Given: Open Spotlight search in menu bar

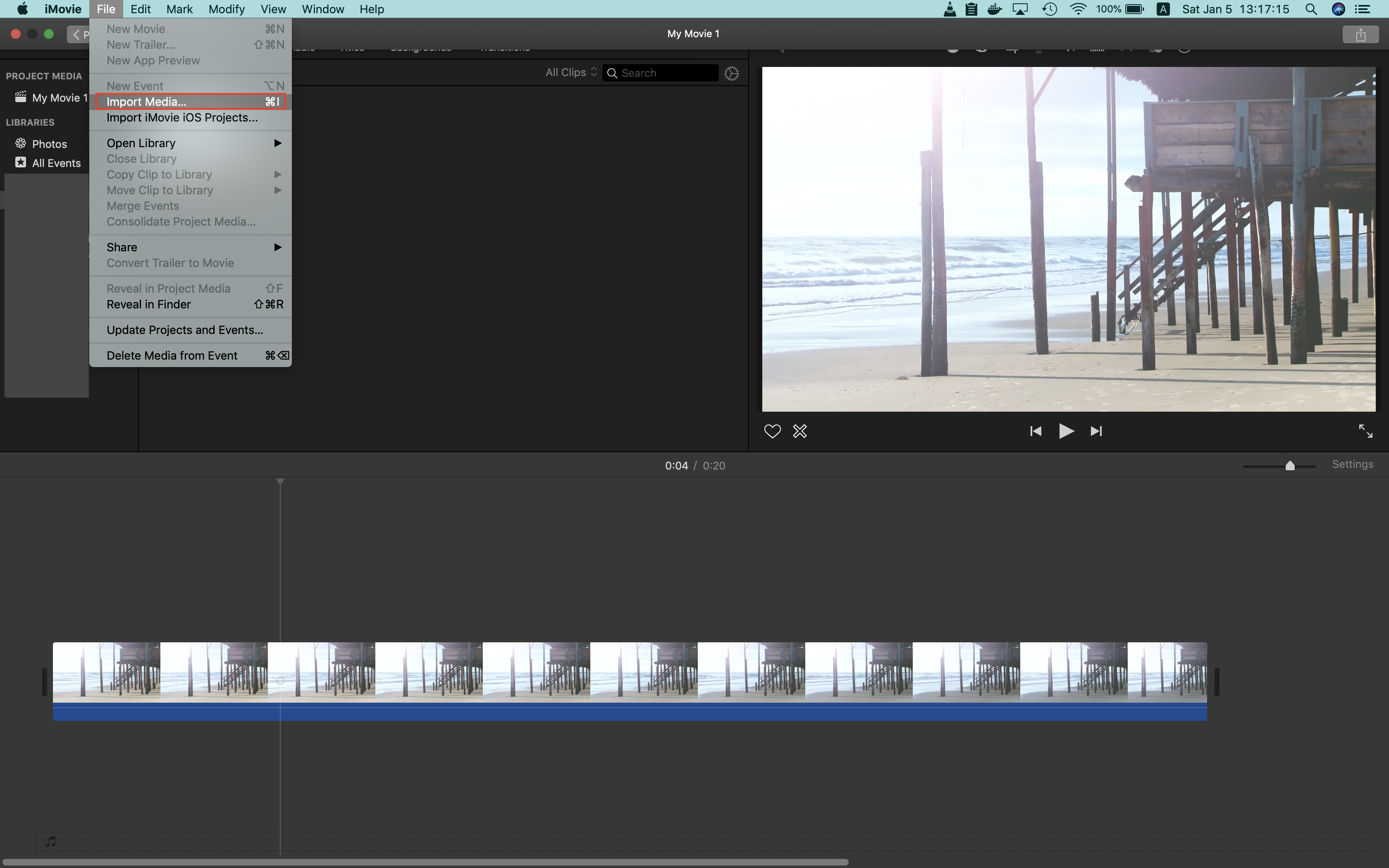Looking at the screenshot, I should click(1311, 9).
